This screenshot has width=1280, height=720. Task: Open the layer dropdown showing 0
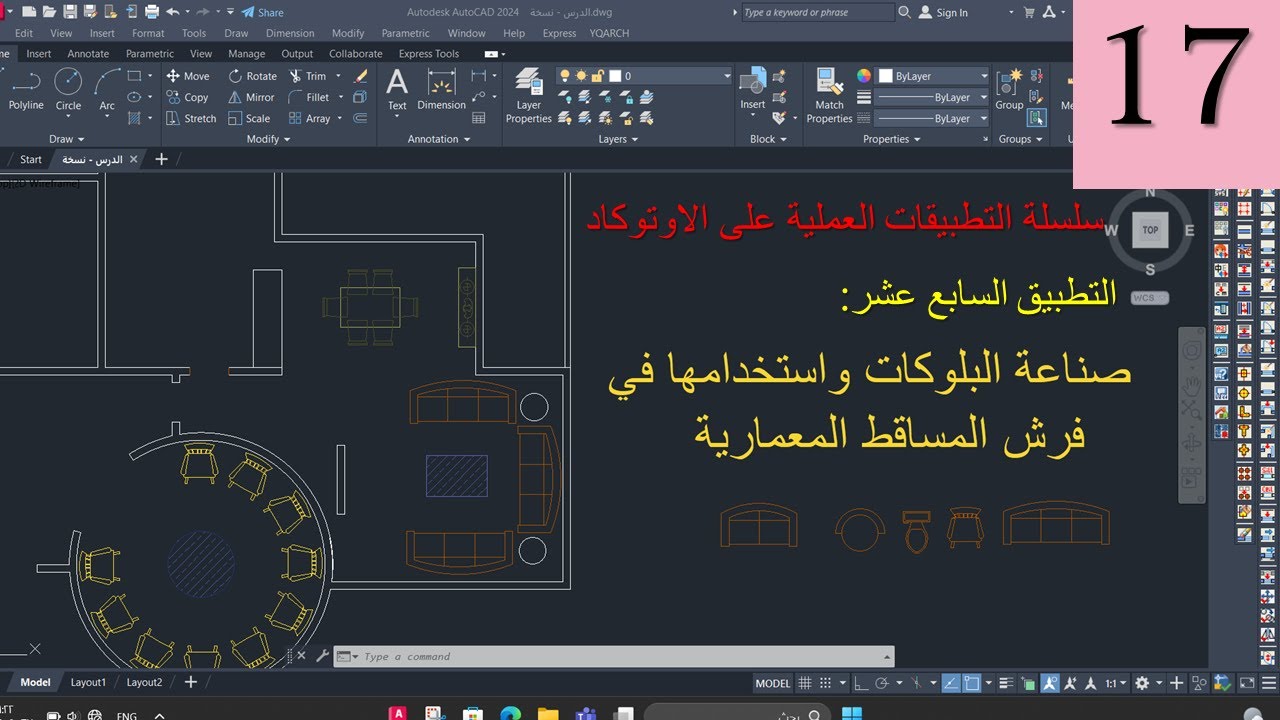[645, 76]
